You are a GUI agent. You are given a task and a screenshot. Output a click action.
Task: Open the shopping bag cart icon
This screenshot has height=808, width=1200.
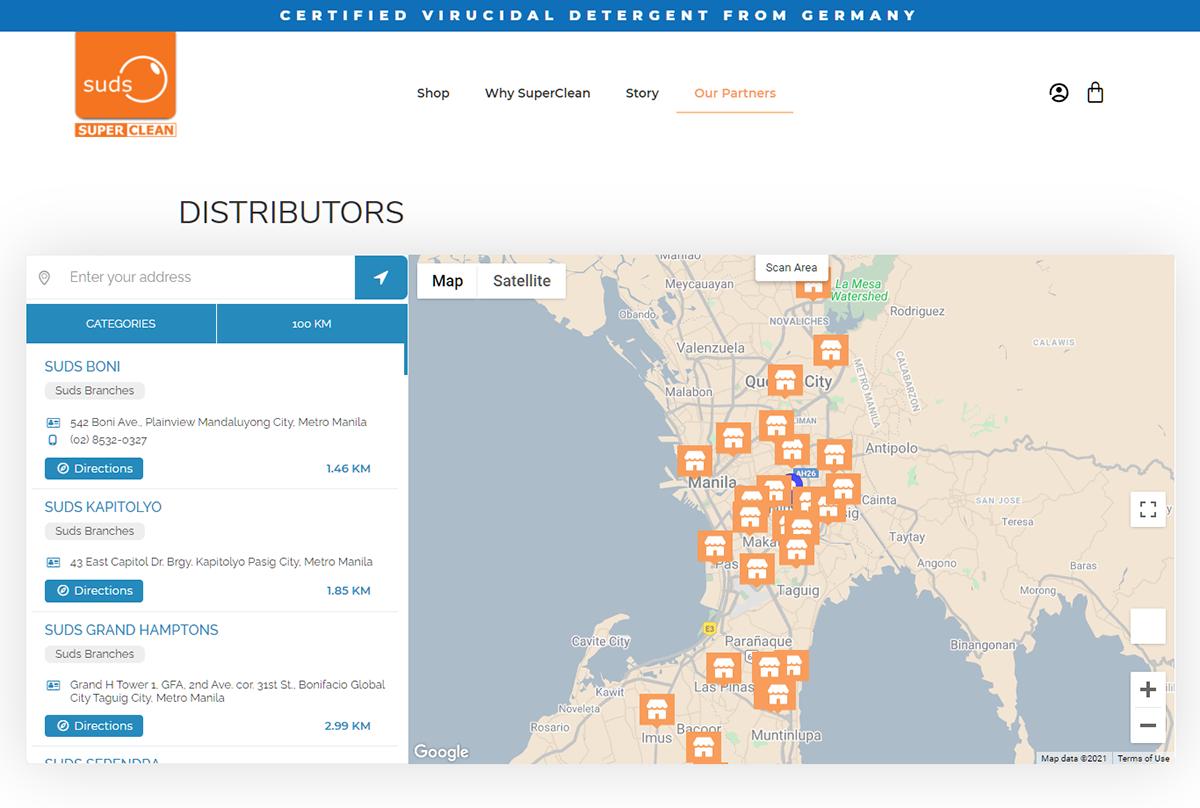click(x=1095, y=93)
